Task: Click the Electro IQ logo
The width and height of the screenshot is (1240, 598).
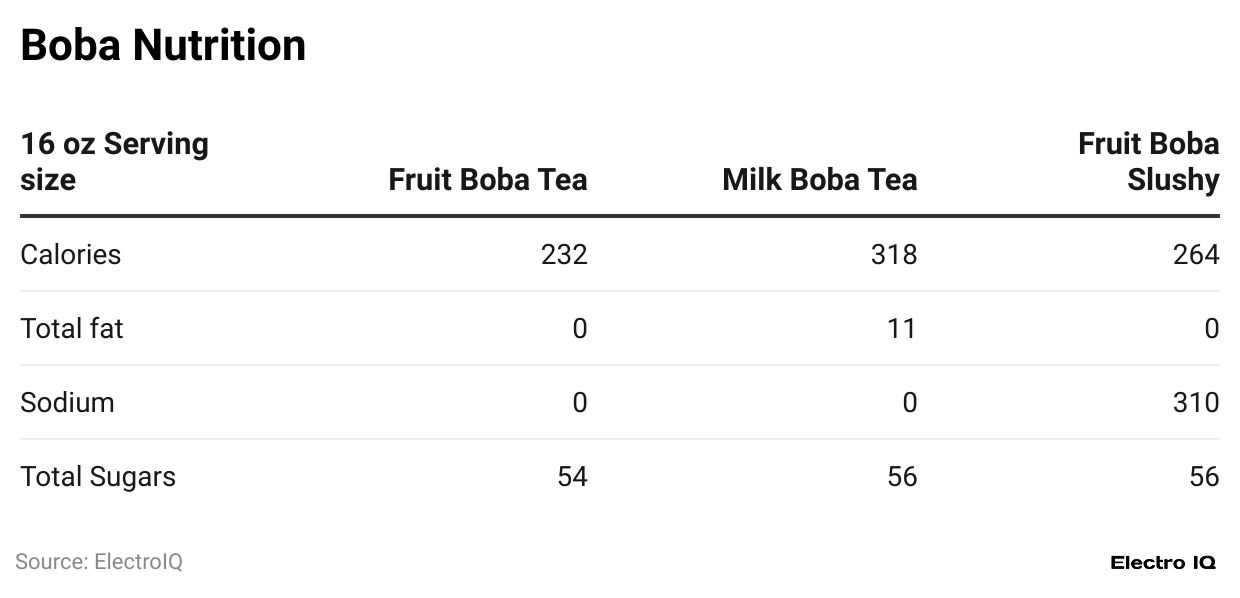Action: (x=1162, y=563)
